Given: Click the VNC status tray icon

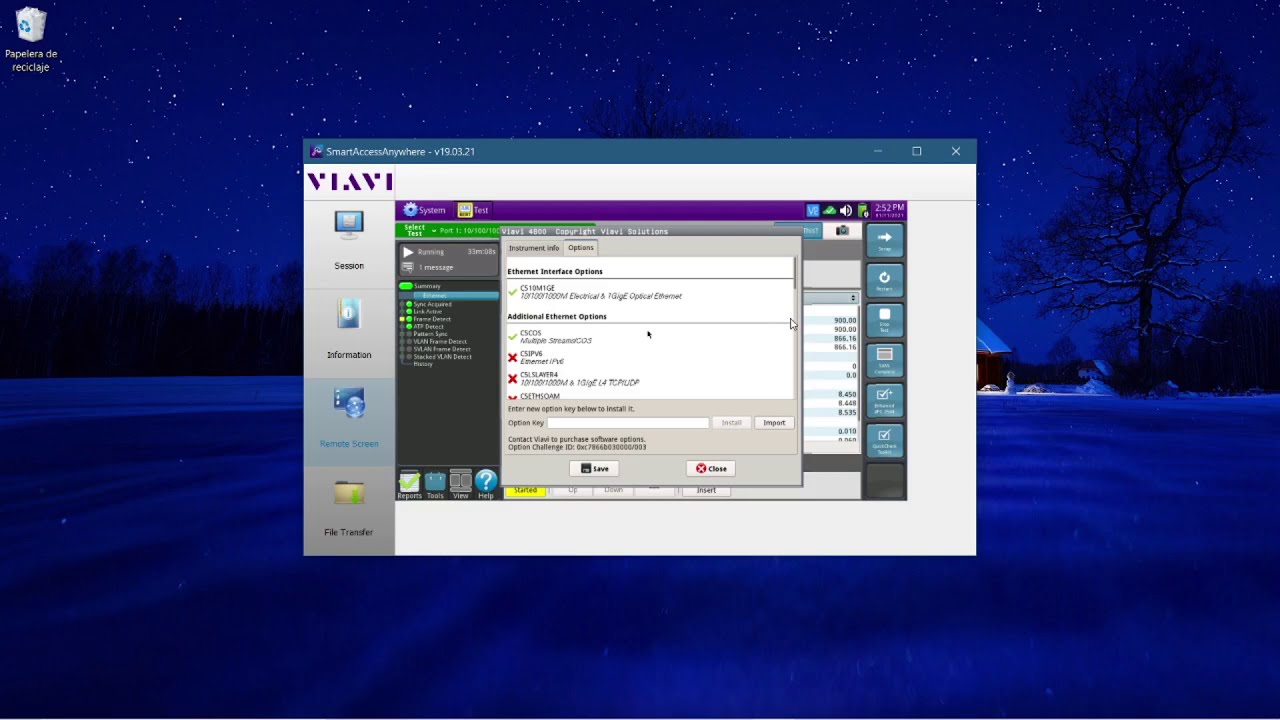Looking at the screenshot, I should coord(813,210).
